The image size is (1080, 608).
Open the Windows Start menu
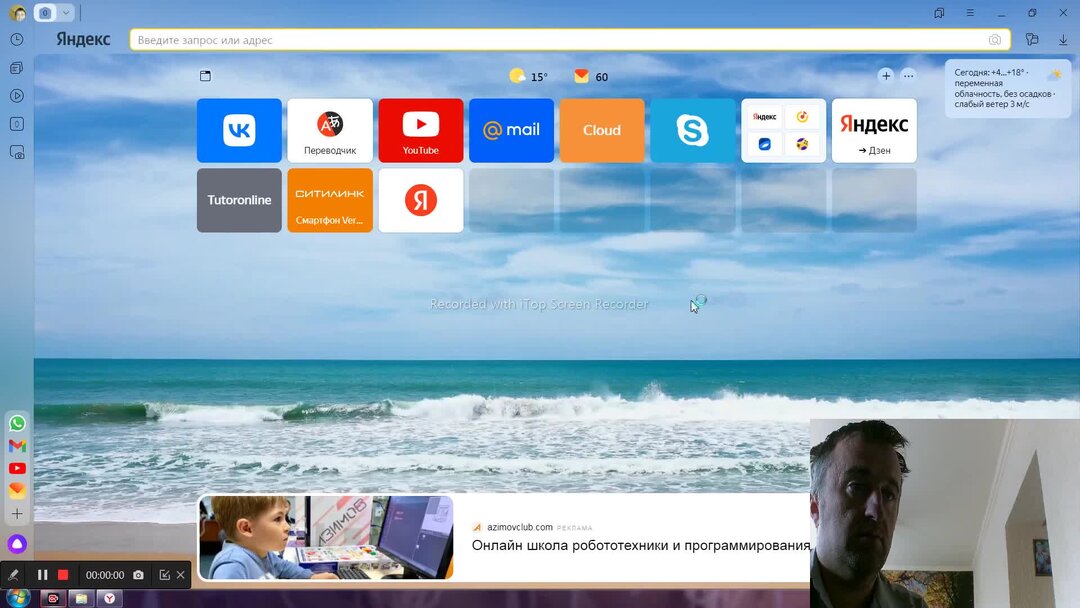[x=18, y=598]
